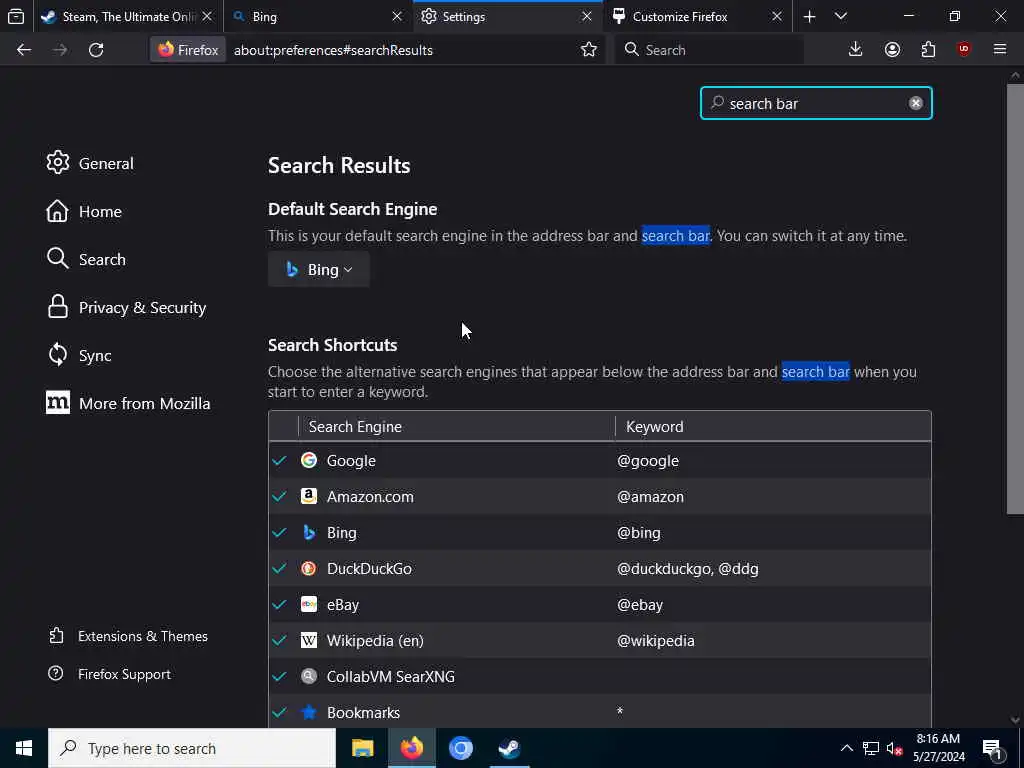Open the uBlock Origin extension icon

tap(964, 50)
